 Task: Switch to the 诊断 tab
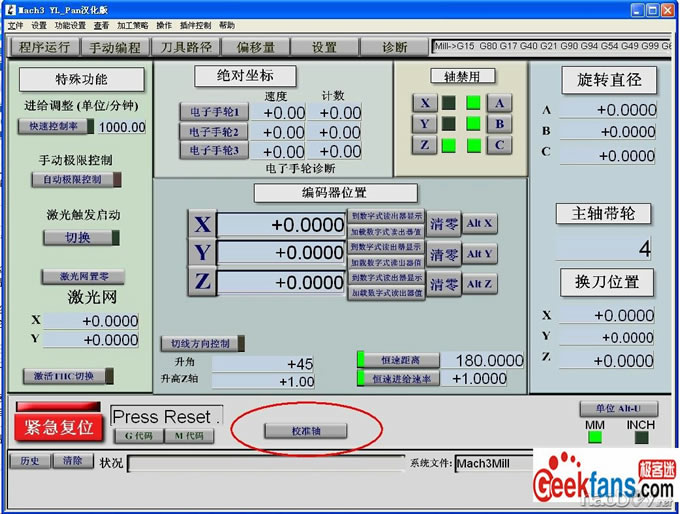394,47
